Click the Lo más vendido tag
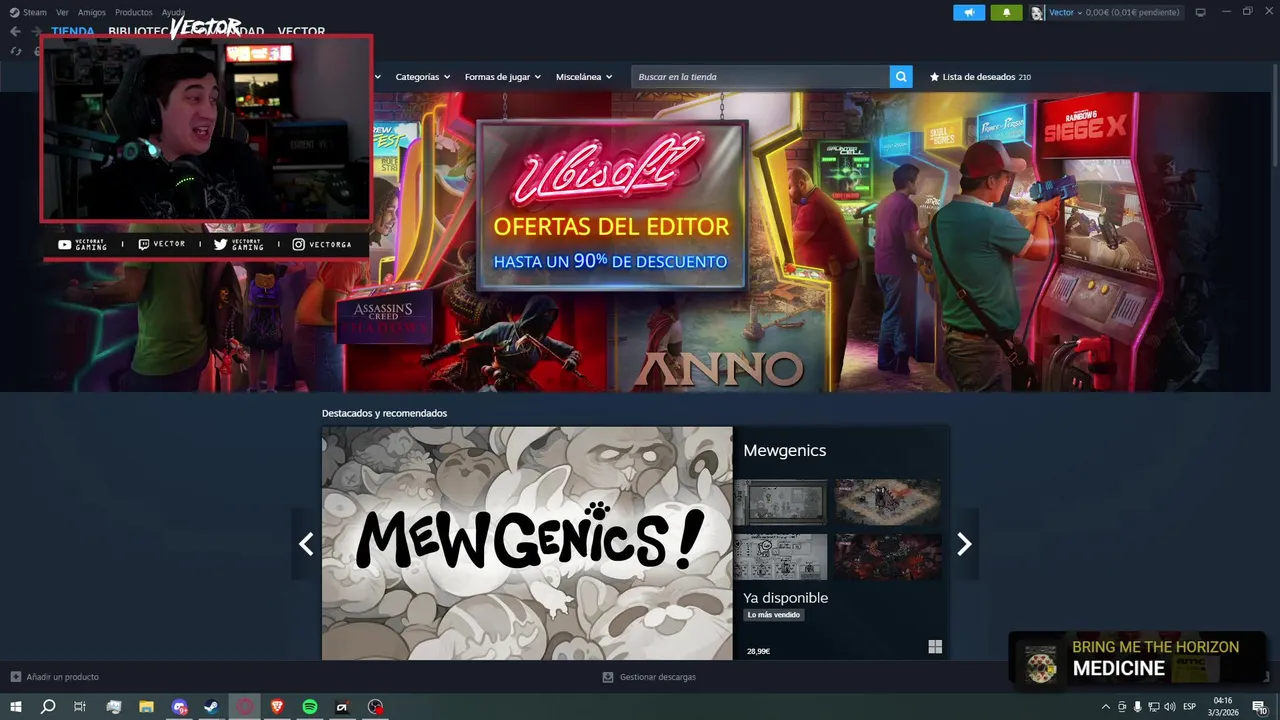The height and width of the screenshot is (720, 1280). (x=774, y=615)
